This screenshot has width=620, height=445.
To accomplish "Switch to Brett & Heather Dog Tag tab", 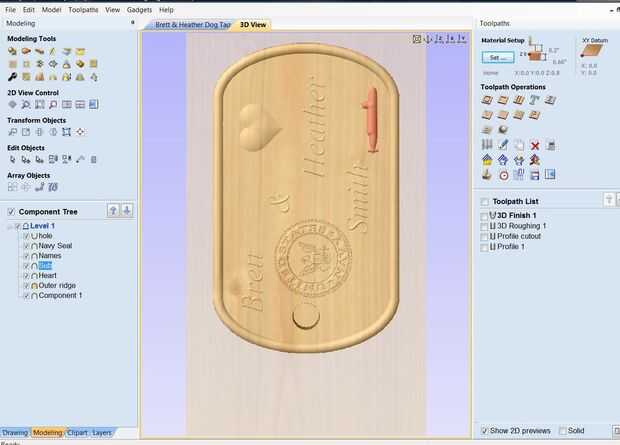I will (193, 25).
